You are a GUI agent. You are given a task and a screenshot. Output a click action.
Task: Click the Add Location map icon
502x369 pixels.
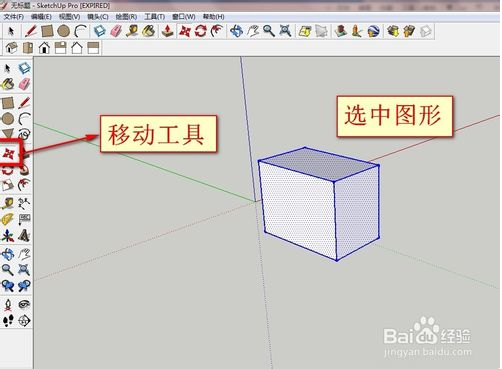pyautogui.click(x=305, y=31)
